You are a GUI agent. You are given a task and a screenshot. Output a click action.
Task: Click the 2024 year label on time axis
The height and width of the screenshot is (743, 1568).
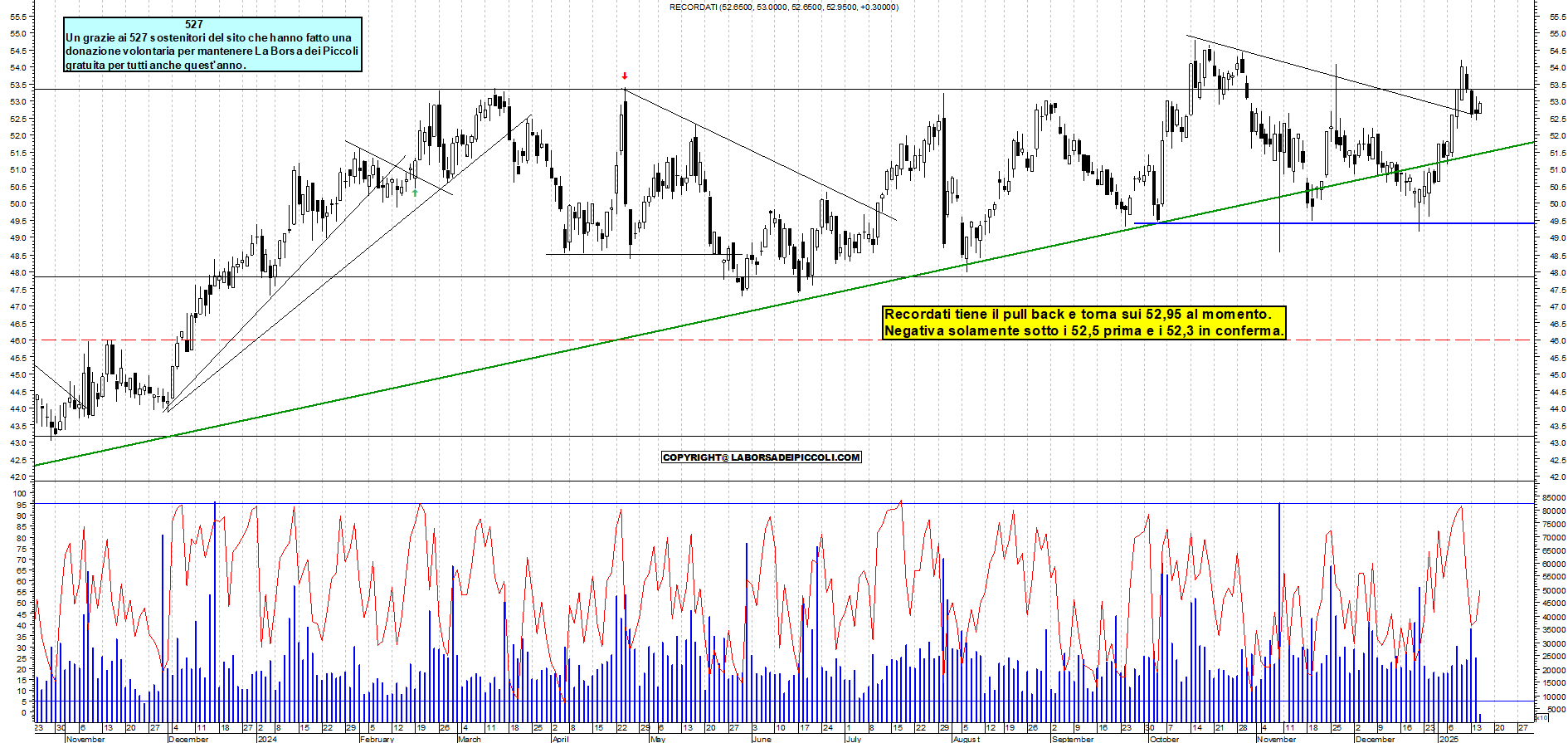pos(267,739)
